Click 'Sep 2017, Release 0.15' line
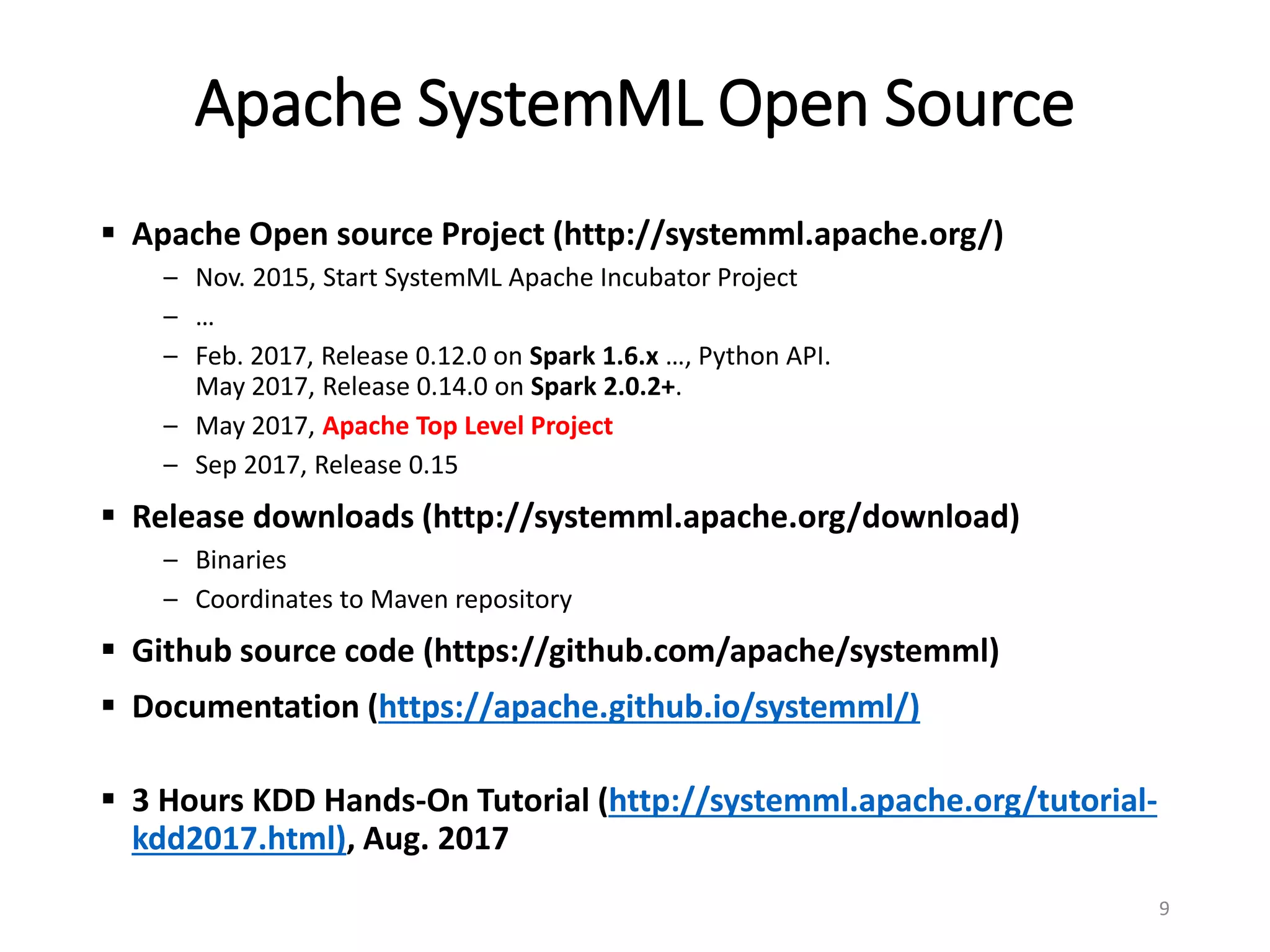This screenshot has width=1270, height=952. pyautogui.click(x=326, y=465)
